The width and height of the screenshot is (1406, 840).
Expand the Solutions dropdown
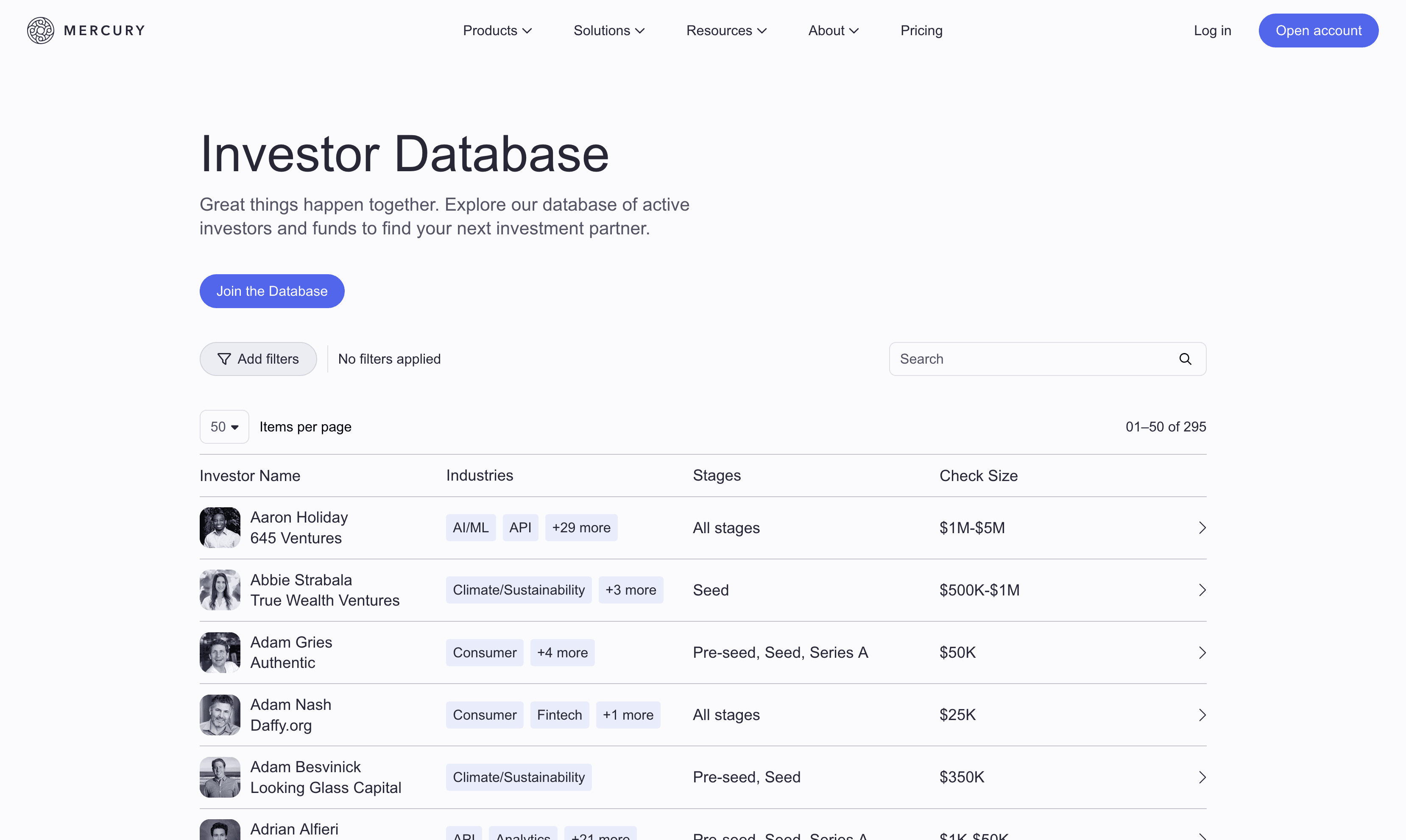click(609, 31)
